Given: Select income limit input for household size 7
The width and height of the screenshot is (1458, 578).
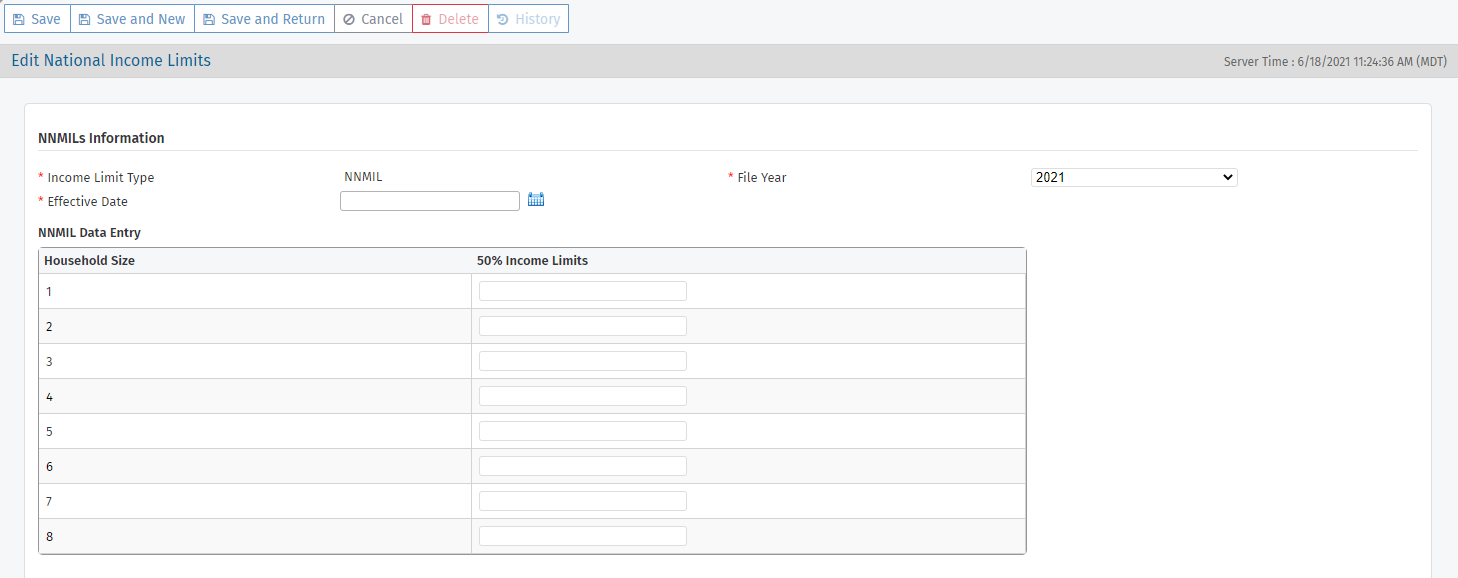Looking at the screenshot, I should (582, 501).
